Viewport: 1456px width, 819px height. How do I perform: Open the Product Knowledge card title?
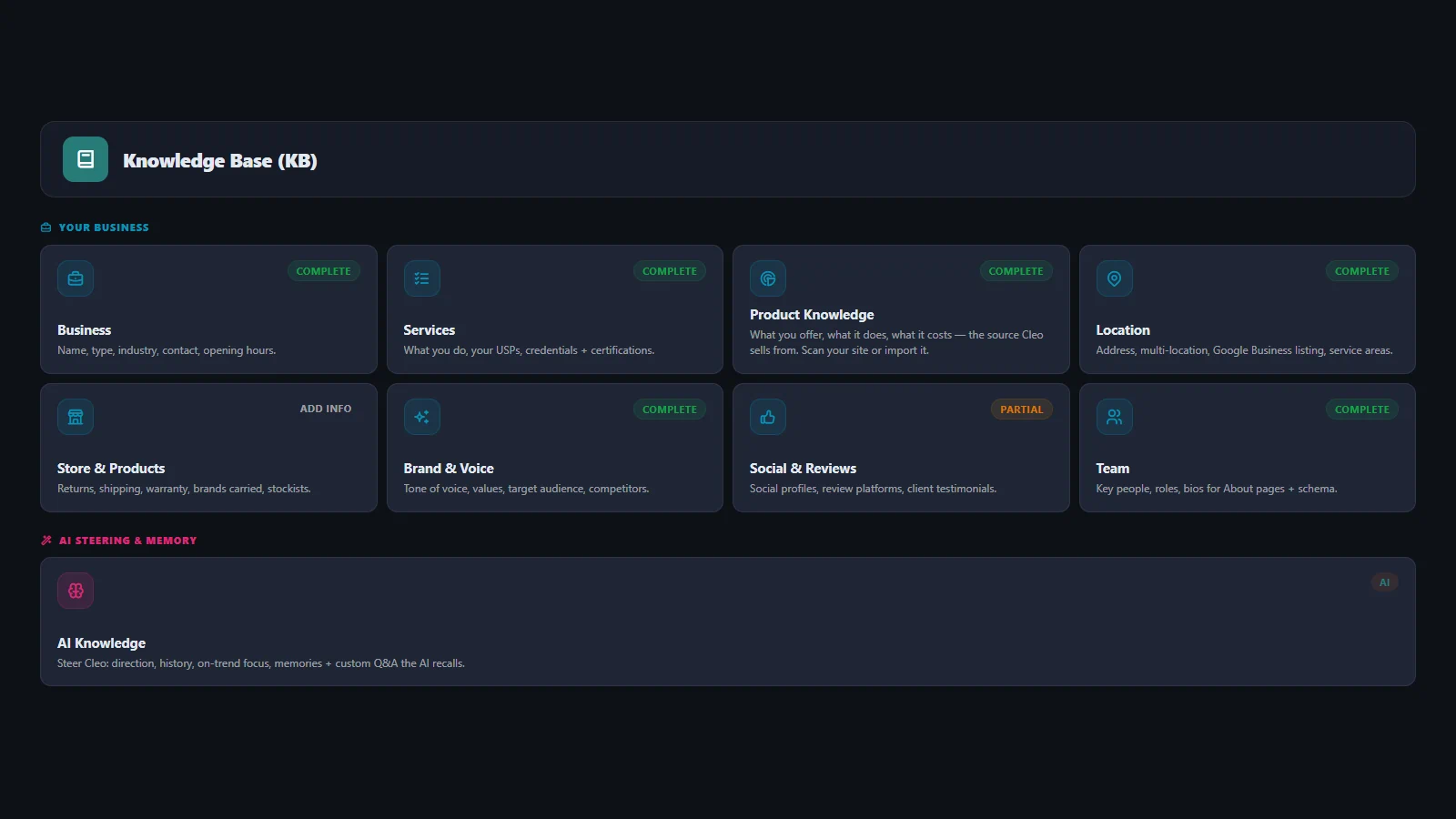(x=812, y=315)
